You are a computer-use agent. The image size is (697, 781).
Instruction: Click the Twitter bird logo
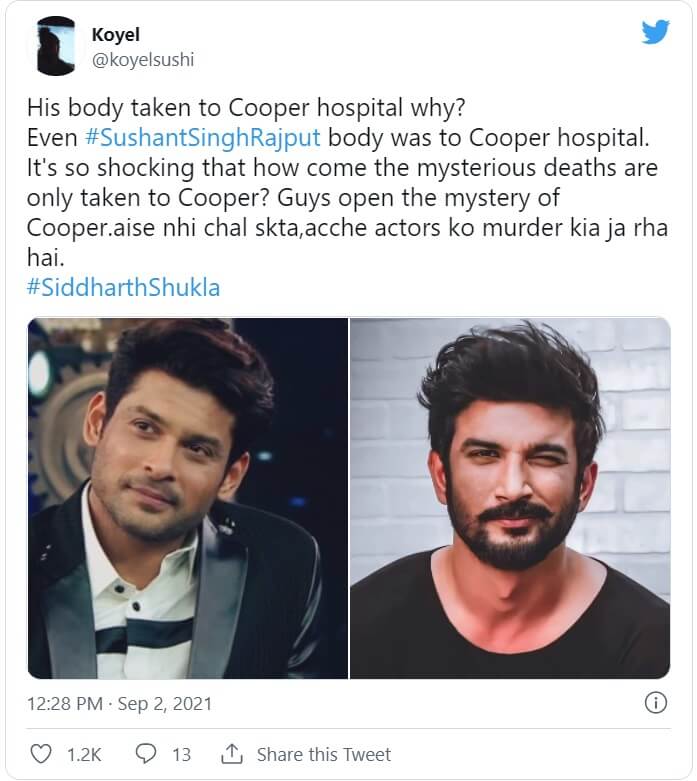coord(655,32)
